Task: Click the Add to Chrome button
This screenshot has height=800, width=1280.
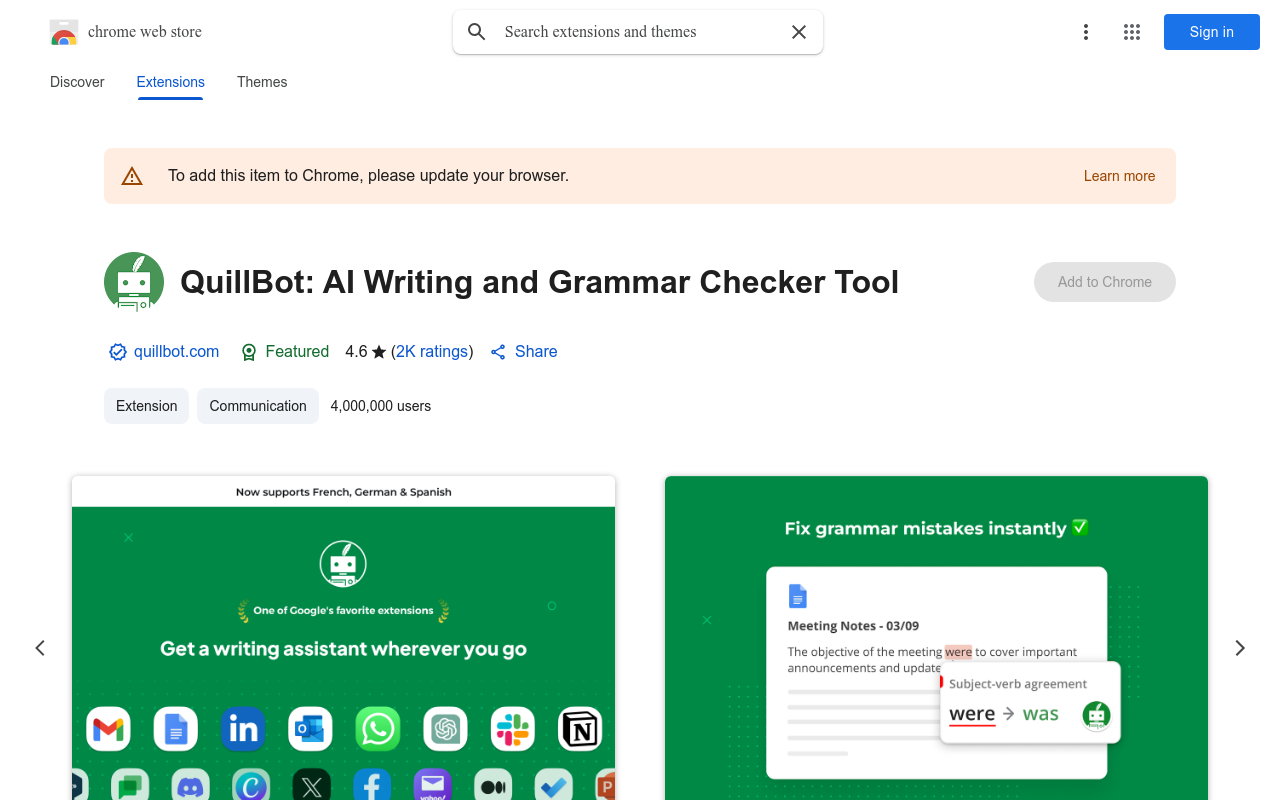Action: tap(1105, 282)
